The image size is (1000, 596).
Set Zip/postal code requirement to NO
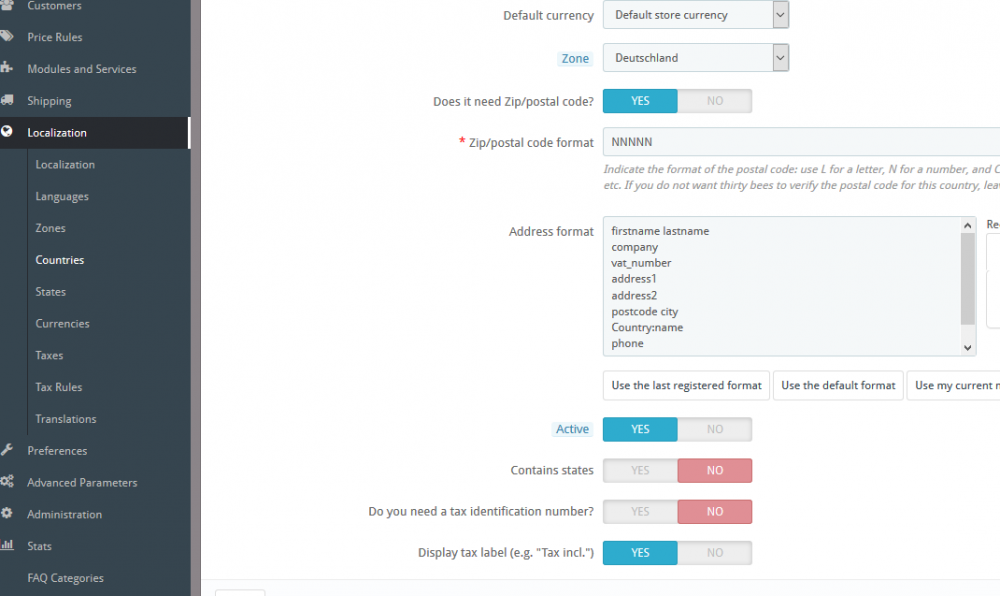714,101
